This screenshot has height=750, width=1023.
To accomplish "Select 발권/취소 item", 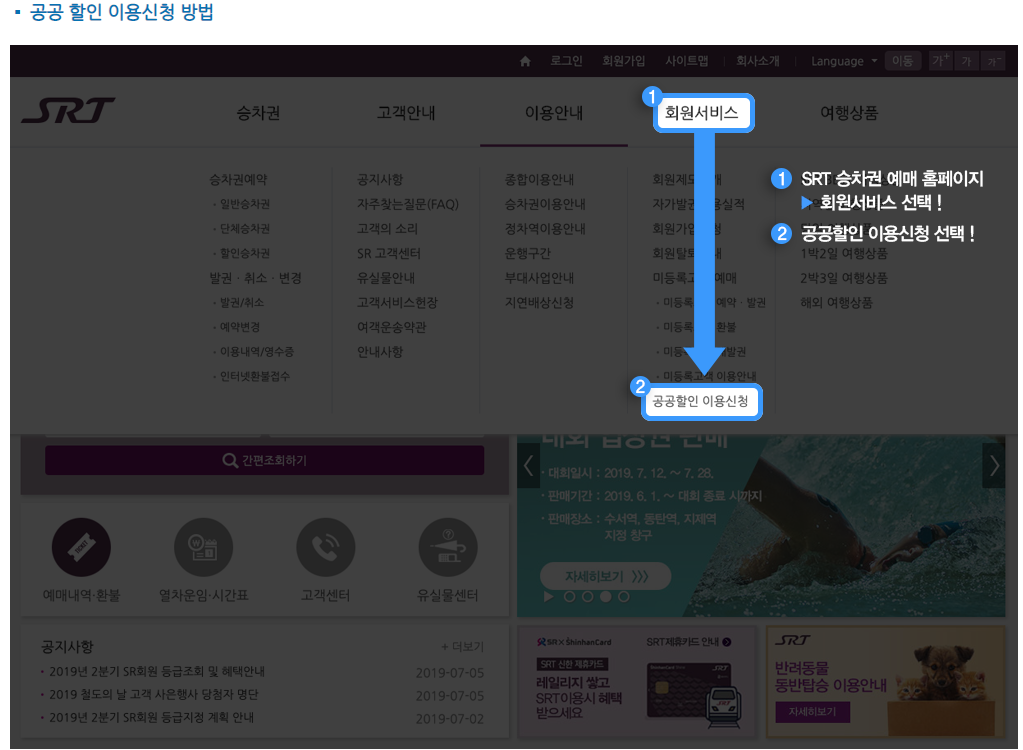I will coord(241,303).
